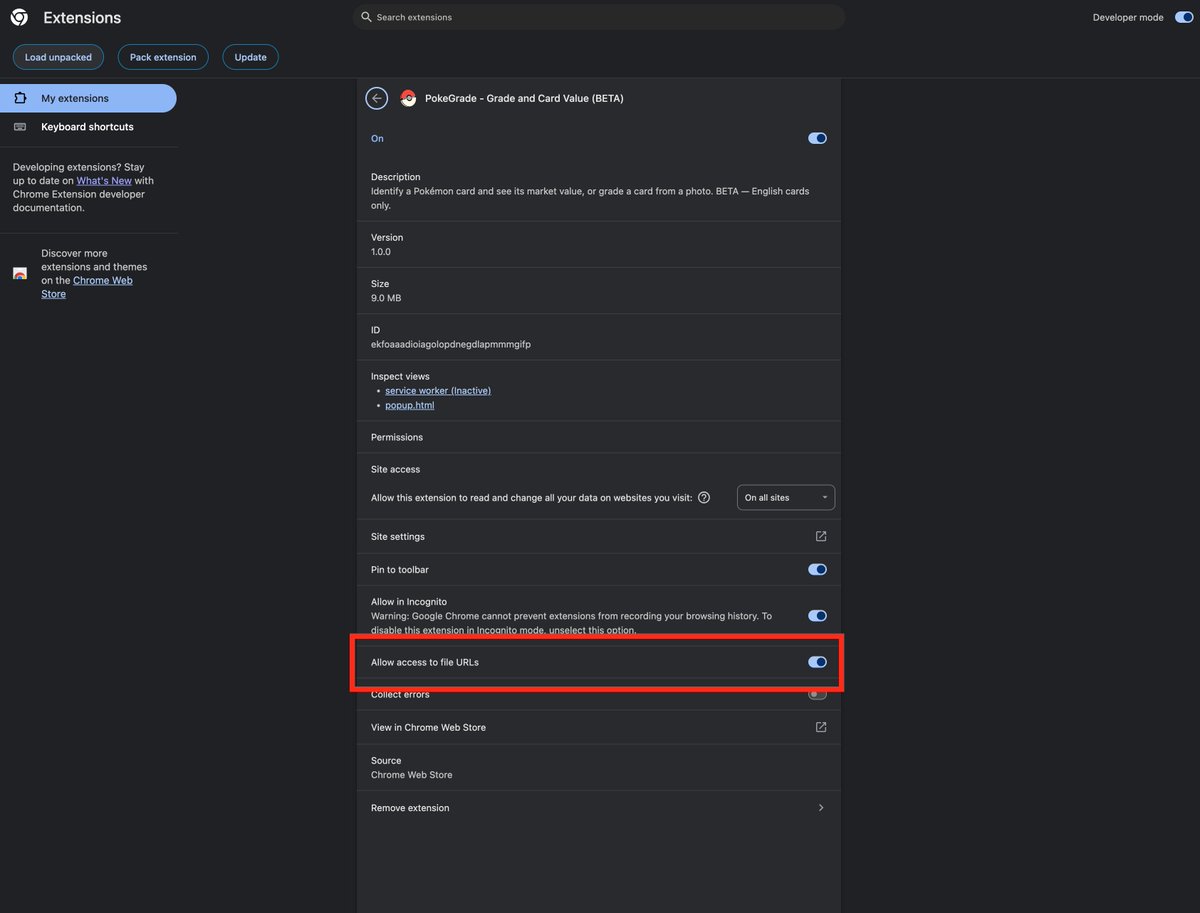This screenshot has height=913, width=1200.
Task: Focus the Search extensions field
Action: [599, 17]
